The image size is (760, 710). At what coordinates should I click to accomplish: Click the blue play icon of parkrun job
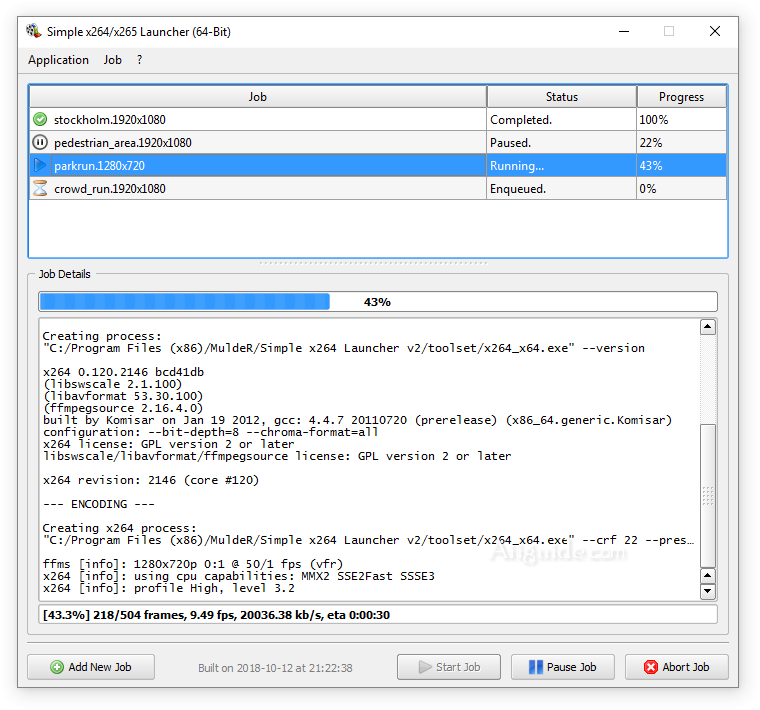click(40, 166)
